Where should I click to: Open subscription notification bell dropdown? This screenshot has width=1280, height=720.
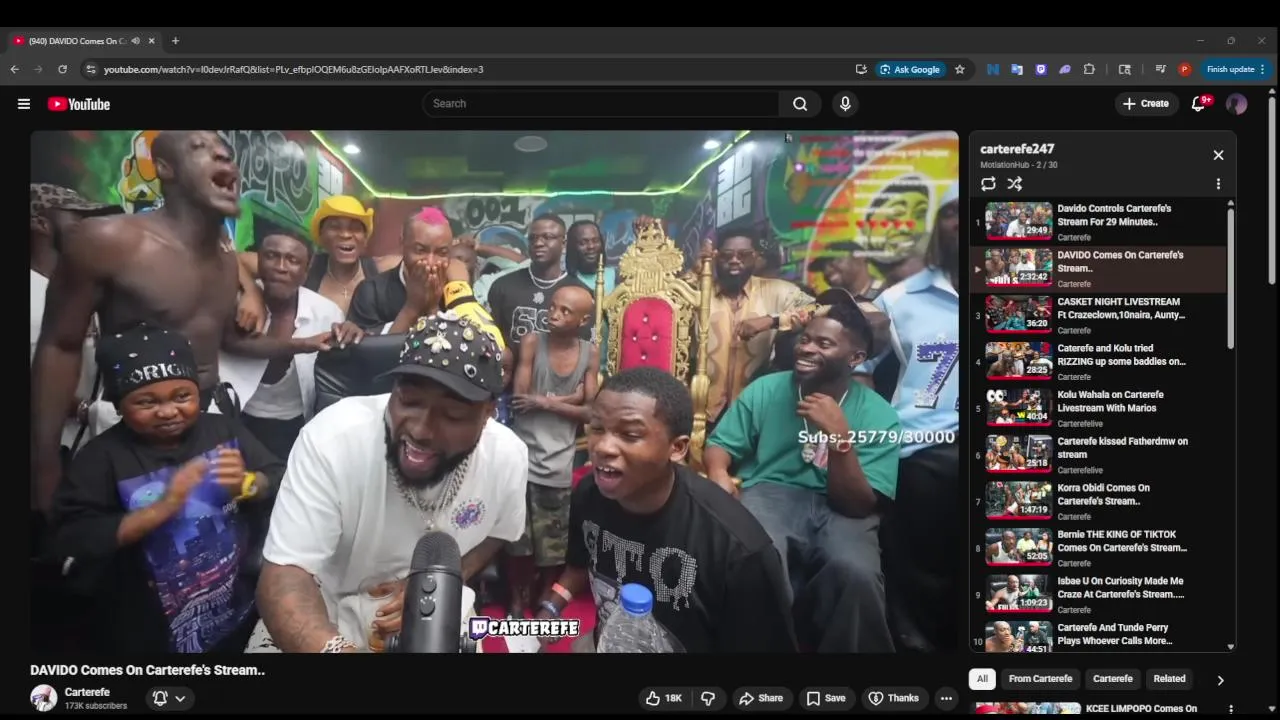(169, 698)
